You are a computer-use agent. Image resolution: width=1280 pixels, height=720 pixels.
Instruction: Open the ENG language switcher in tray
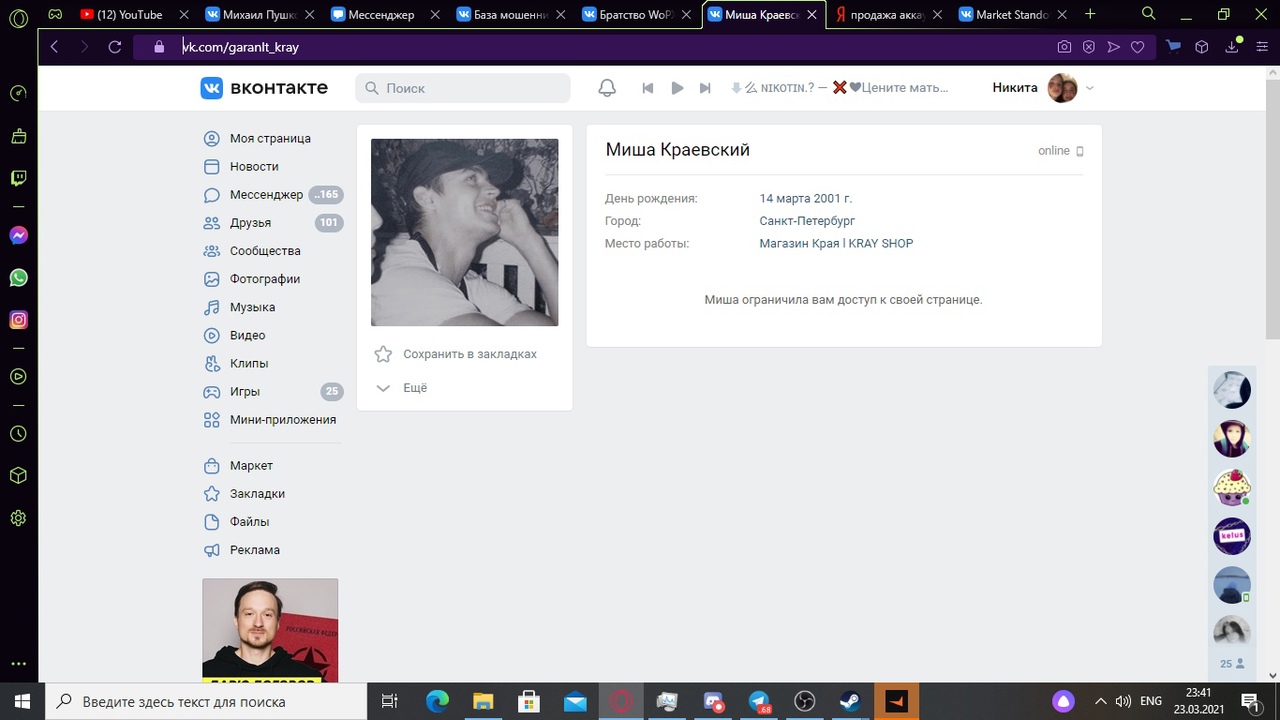click(1151, 701)
